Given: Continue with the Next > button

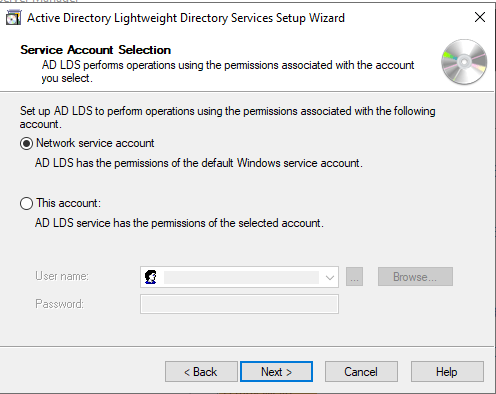Looking at the screenshot, I should 276,372.
